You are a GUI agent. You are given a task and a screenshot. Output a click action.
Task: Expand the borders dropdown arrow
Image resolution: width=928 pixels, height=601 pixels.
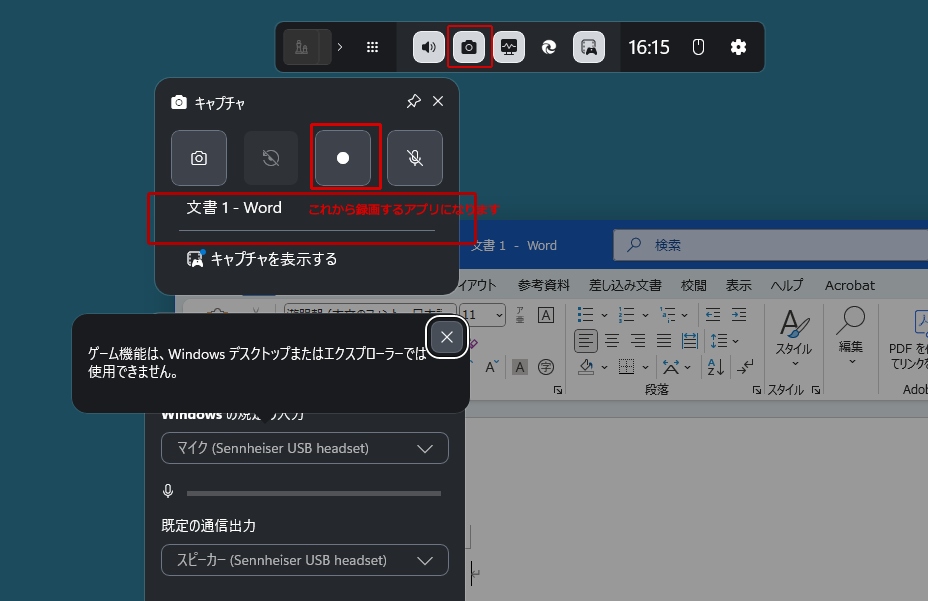(645, 367)
